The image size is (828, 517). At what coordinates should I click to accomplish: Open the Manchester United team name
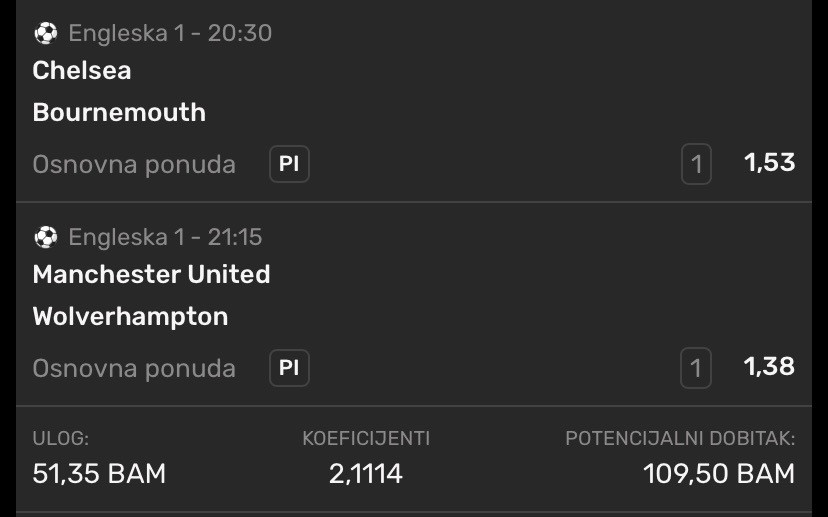(151, 274)
